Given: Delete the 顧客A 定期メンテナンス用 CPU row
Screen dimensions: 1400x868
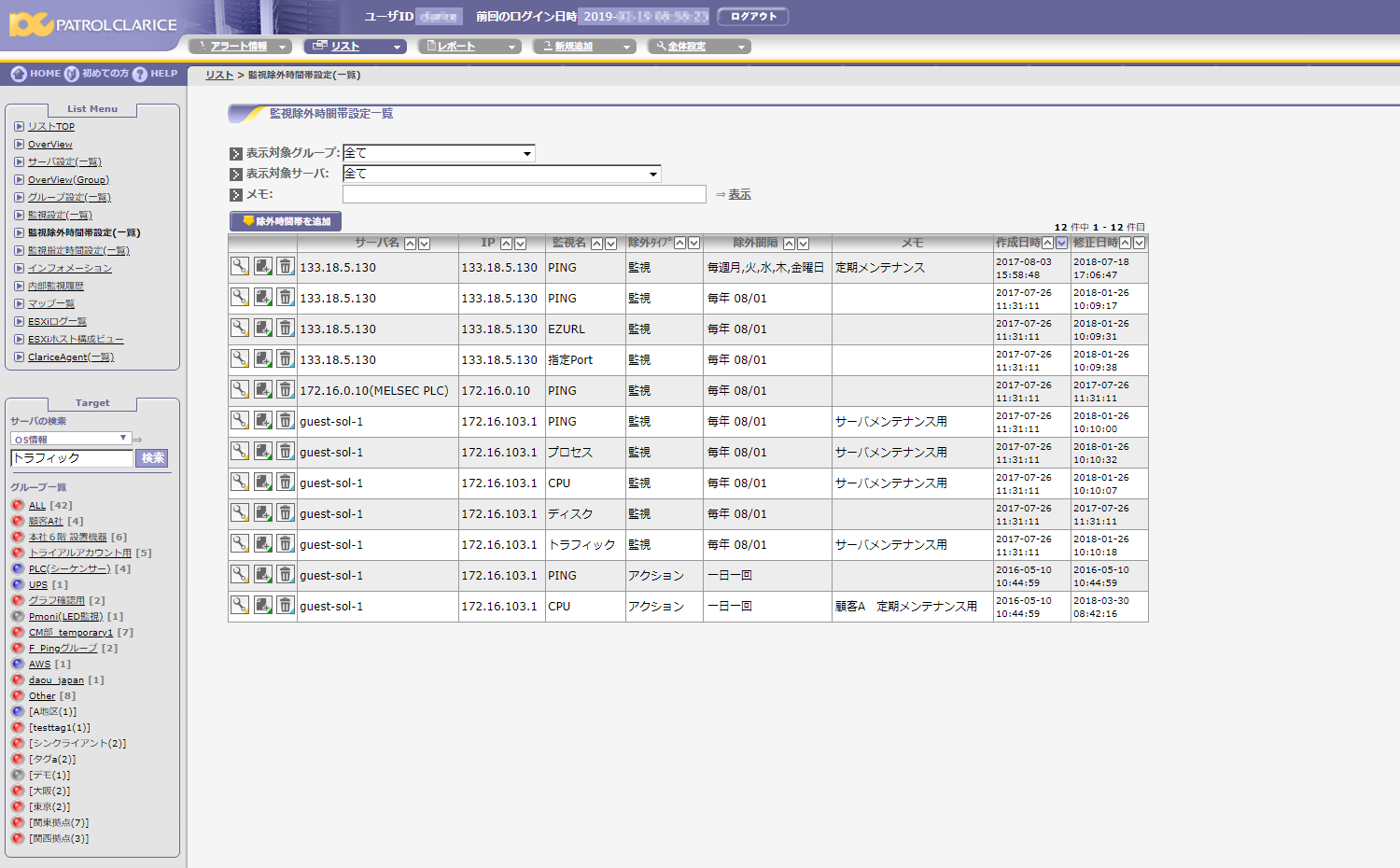Looking at the screenshot, I should point(286,605).
